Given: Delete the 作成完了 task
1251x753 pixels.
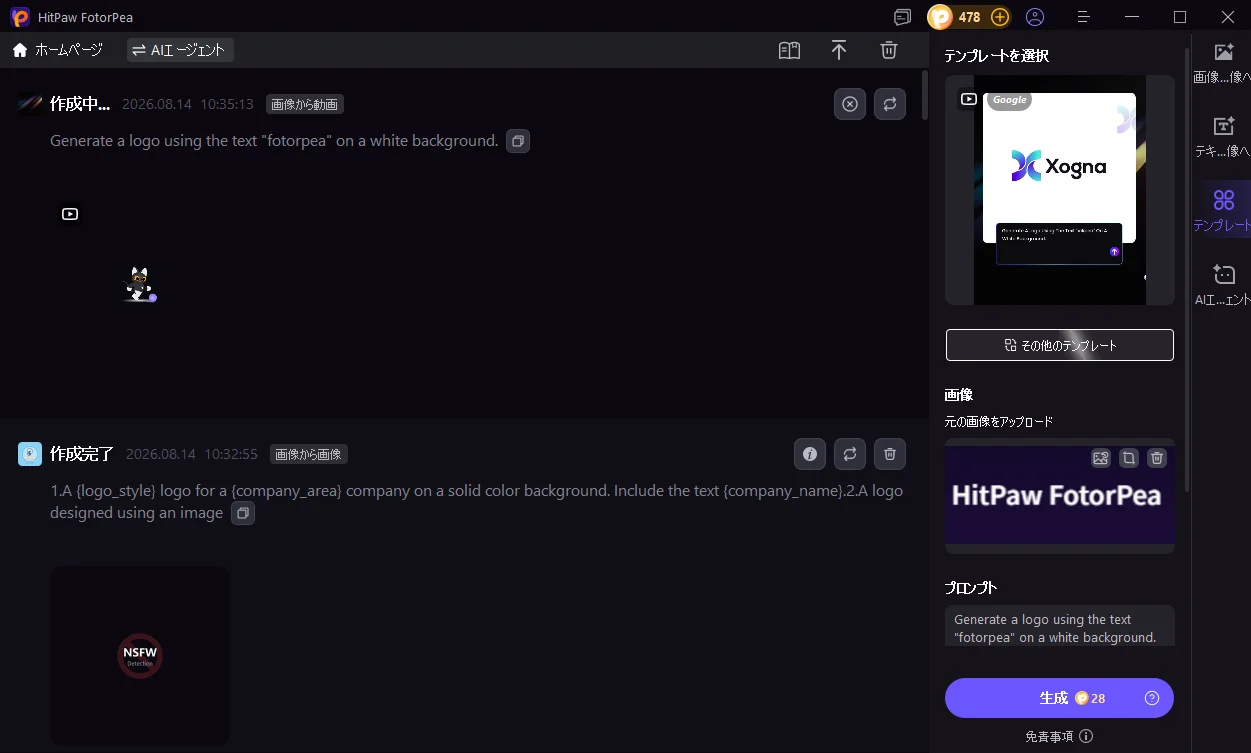Looking at the screenshot, I should click(x=890, y=454).
